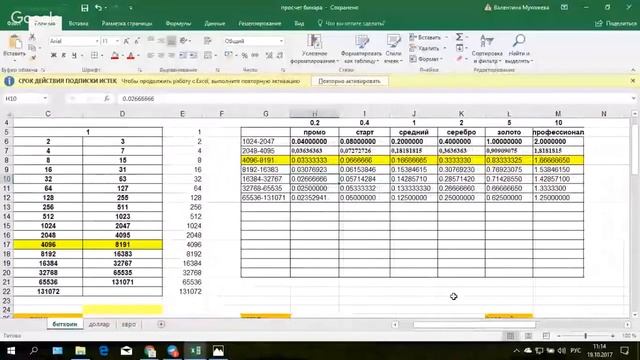This screenshot has width=640, height=360.
Task: Click the zoom slider in status bar
Action: tap(585, 336)
